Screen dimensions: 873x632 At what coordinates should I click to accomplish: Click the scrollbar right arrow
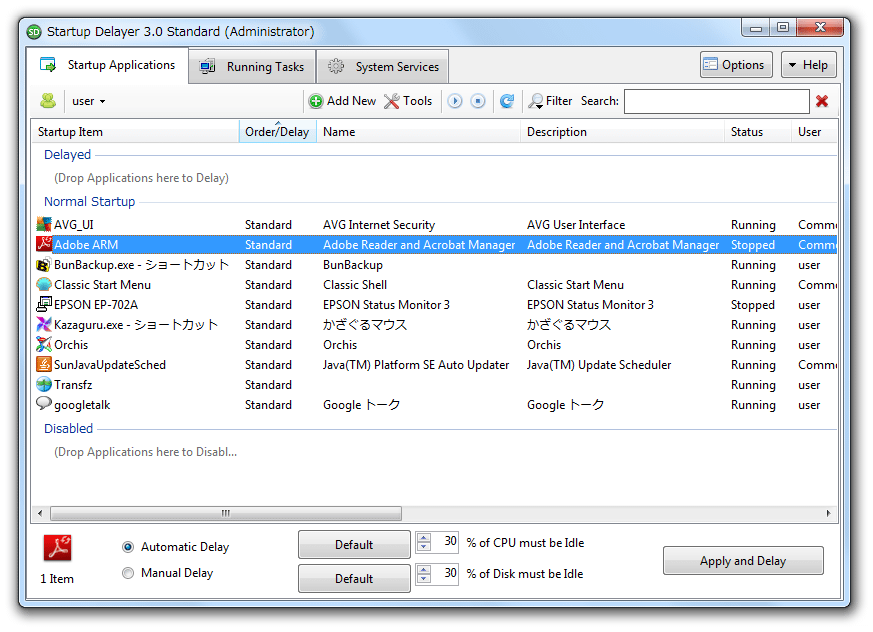828,513
